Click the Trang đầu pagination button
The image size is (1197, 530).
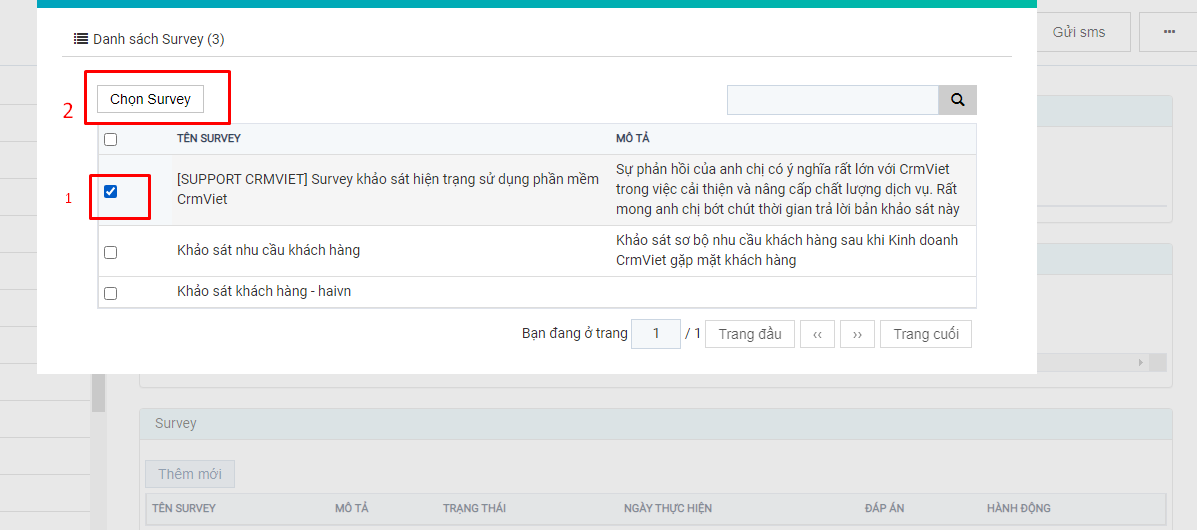(x=750, y=334)
